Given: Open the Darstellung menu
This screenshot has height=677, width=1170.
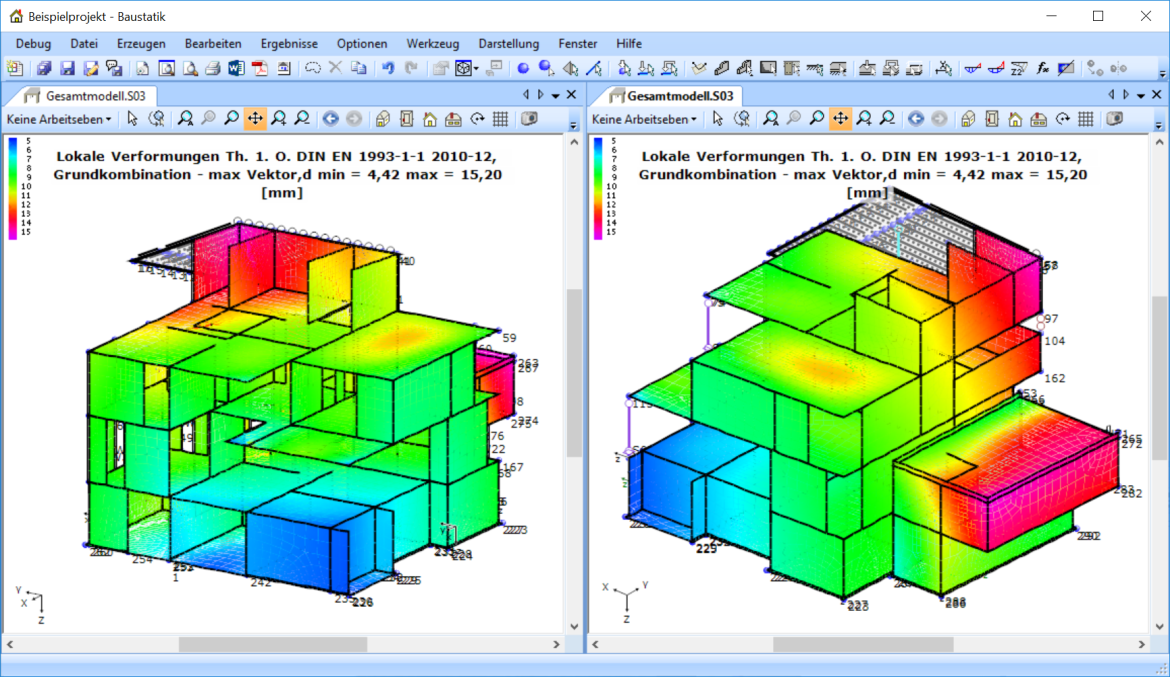Looking at the screenshot, I should click(508, 44).
